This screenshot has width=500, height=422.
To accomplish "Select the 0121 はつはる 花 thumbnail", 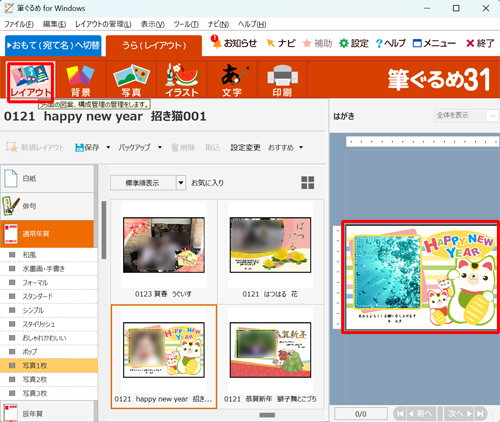I will pos(270,252).
